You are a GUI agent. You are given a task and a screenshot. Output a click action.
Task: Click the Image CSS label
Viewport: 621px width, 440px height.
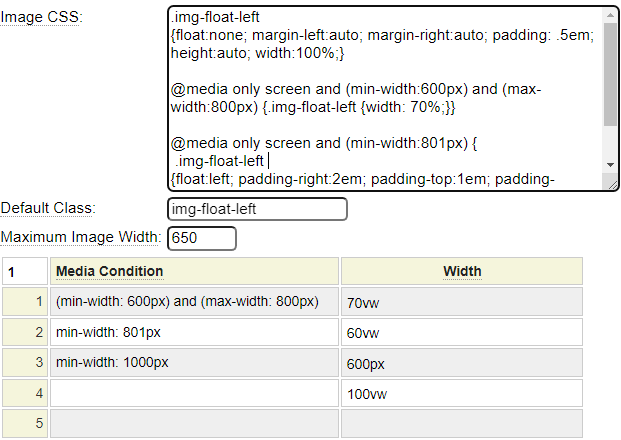[42, 19]
